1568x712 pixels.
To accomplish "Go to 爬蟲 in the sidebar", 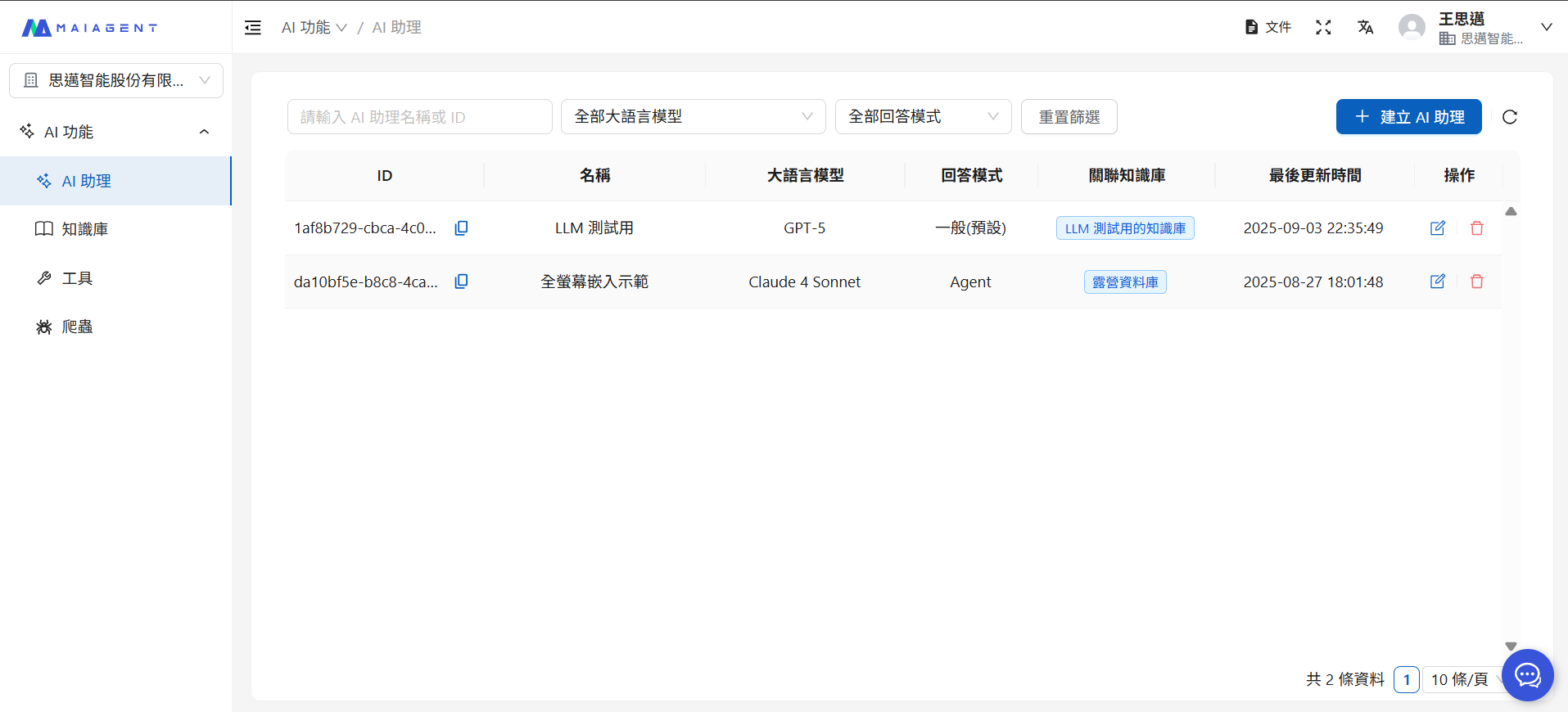I will point(77,327).
